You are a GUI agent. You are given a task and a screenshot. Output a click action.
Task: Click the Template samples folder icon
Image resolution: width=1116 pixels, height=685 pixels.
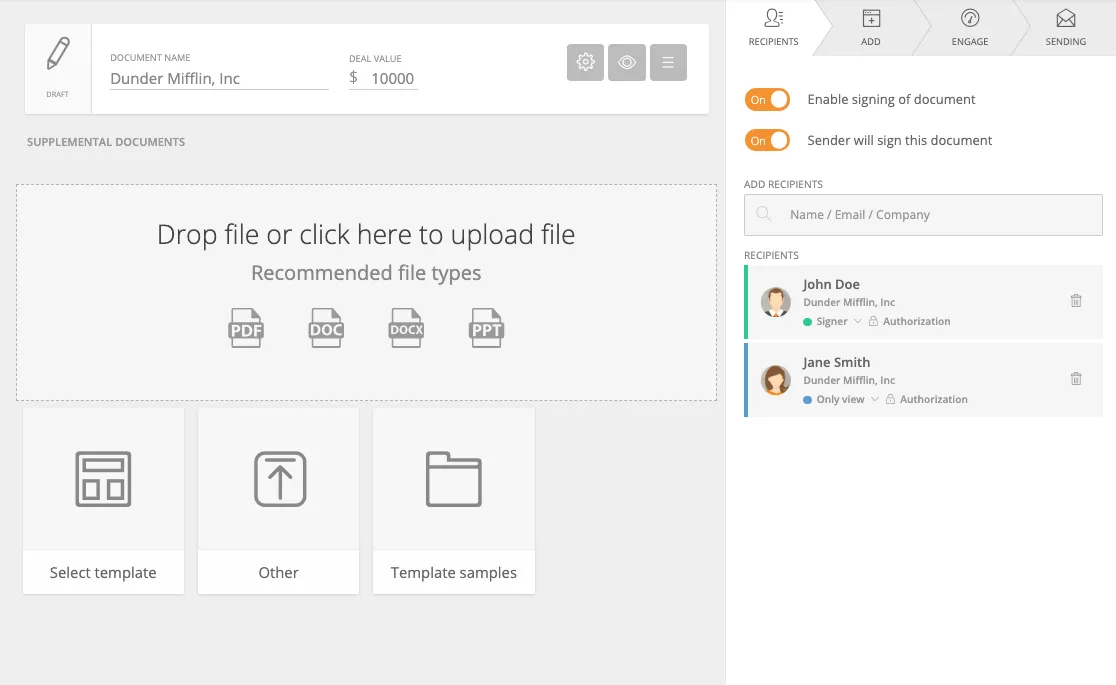pyautogui.click(x=453, y=479)
